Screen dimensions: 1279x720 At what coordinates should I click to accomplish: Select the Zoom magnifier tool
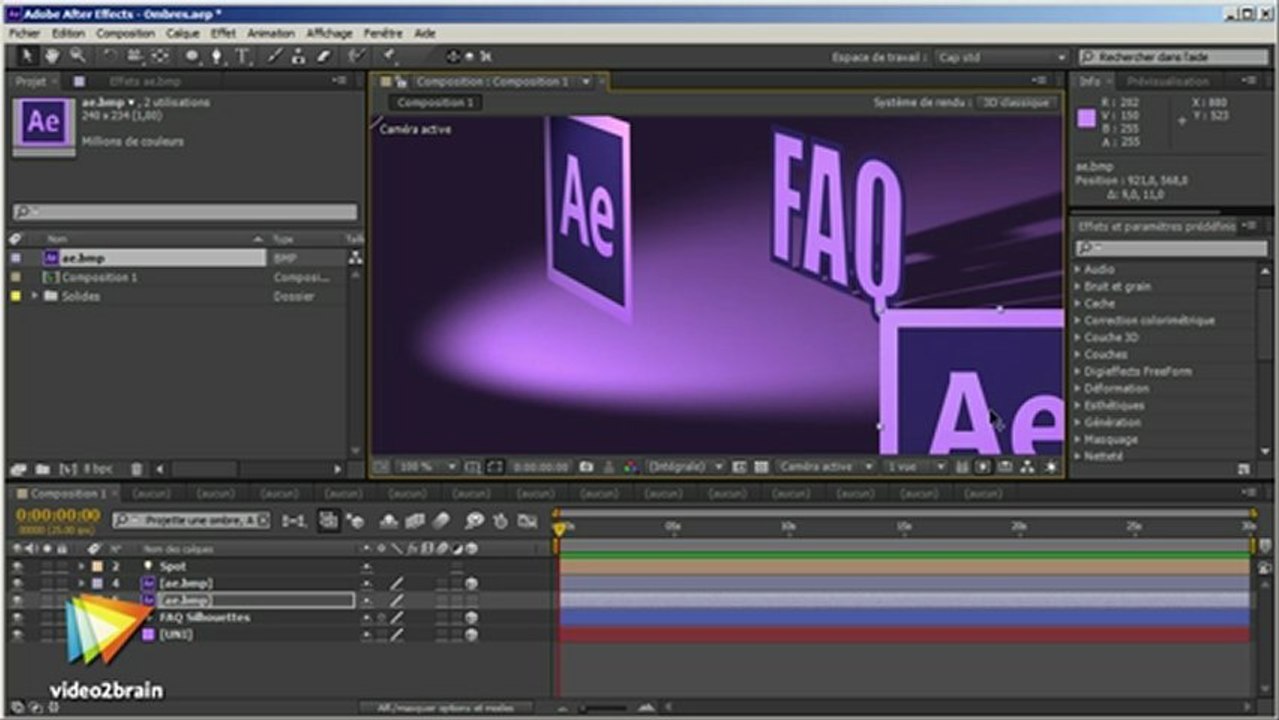77,56
